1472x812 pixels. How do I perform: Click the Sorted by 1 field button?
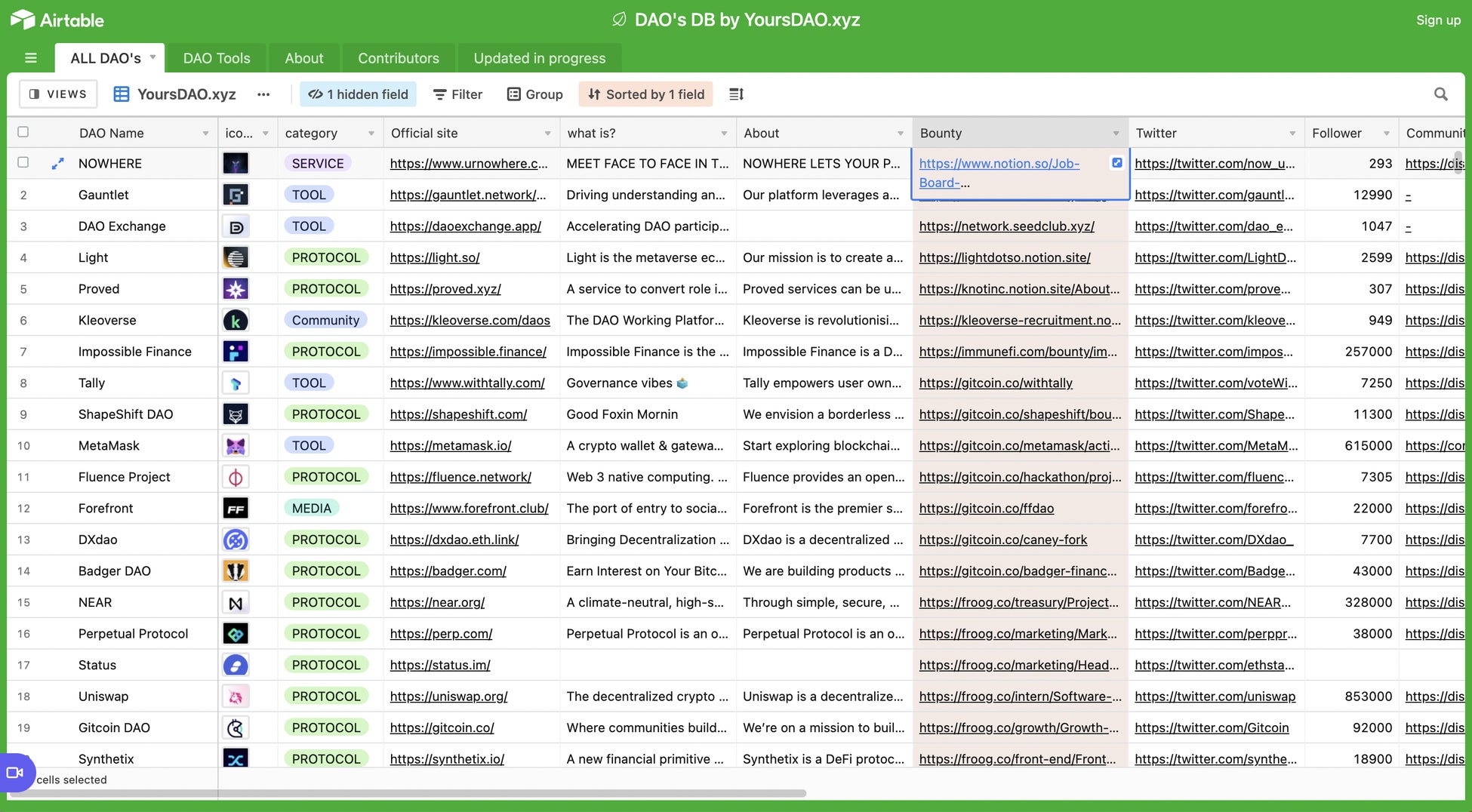click(x=645, y=94)
